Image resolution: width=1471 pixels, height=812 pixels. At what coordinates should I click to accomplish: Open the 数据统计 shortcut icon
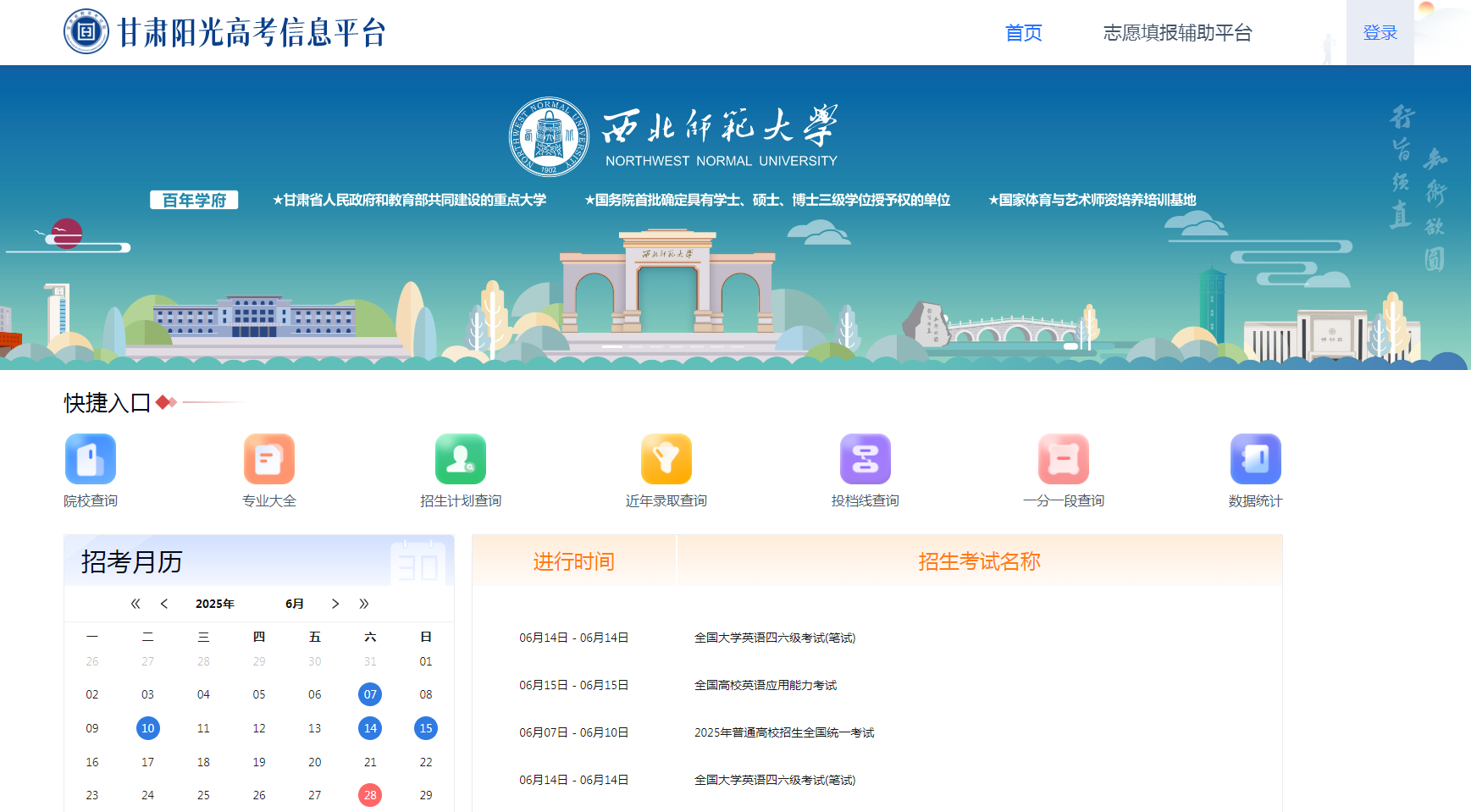[1256, 459]
